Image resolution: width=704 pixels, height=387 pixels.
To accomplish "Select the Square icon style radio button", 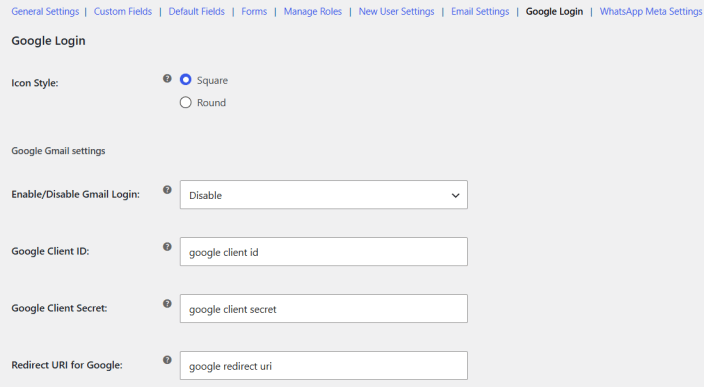I will (185, 80).
